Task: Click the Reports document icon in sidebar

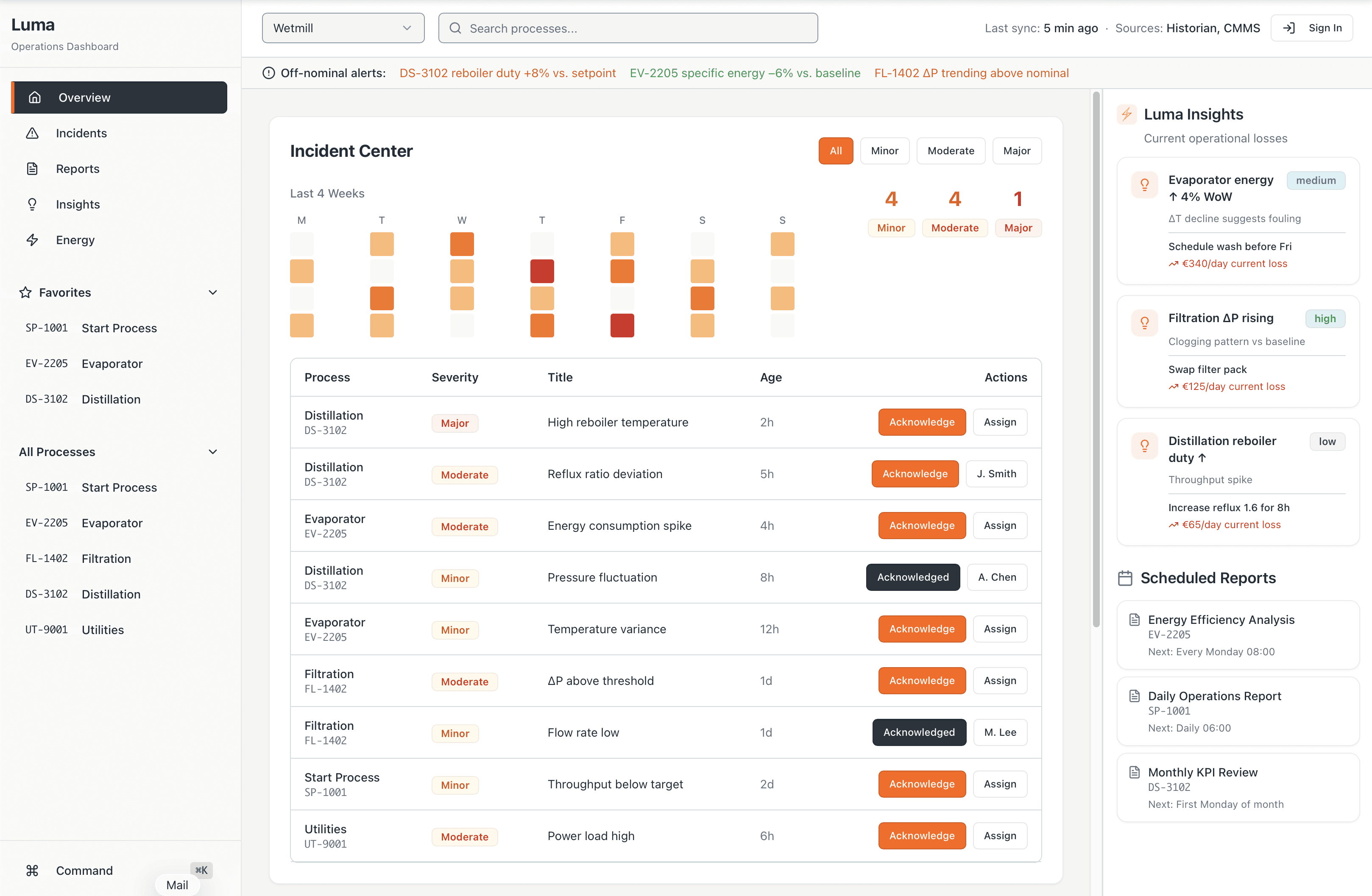Action: pos(32,169)
